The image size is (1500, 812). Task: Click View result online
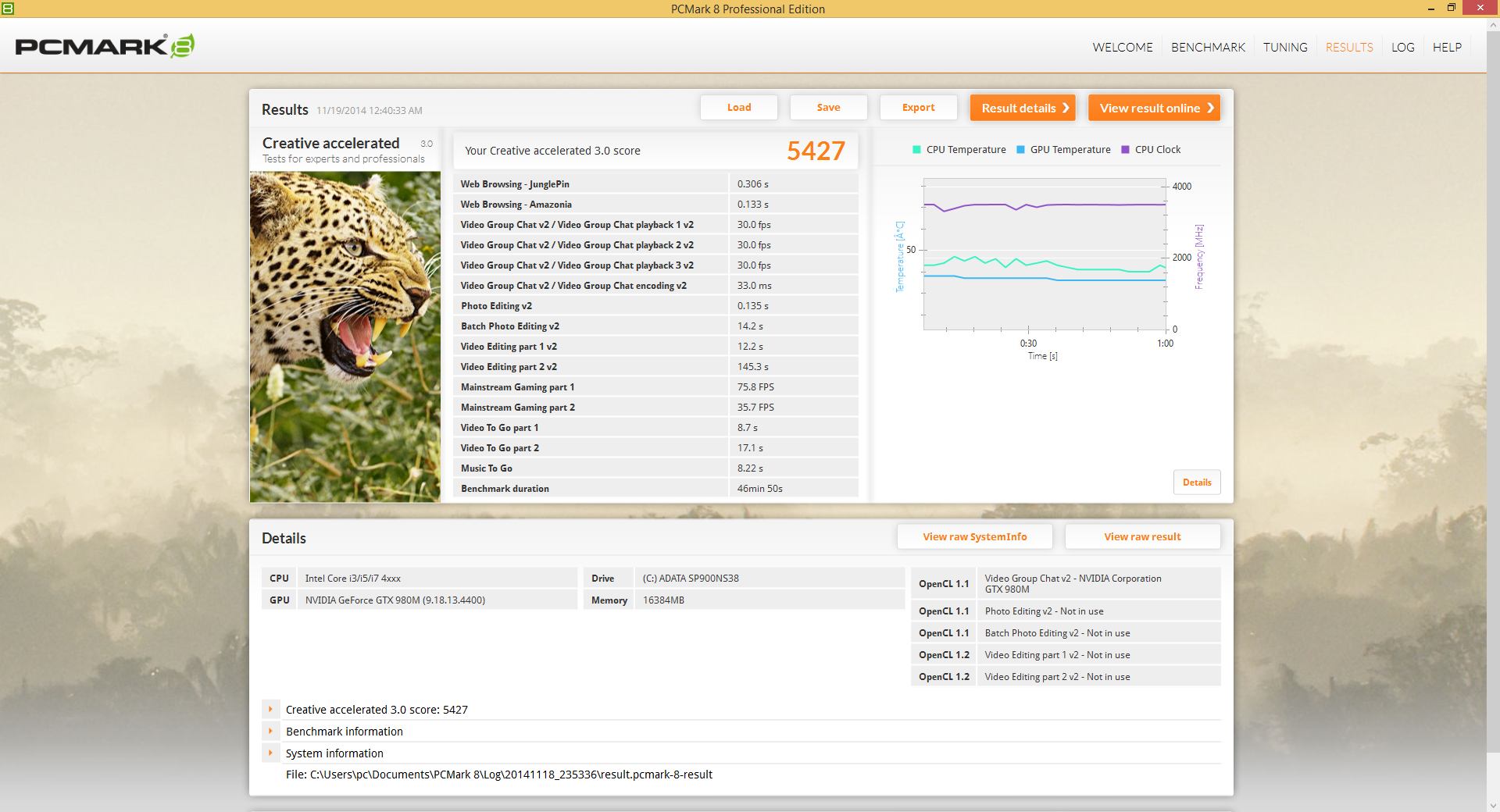[1154, 108]
